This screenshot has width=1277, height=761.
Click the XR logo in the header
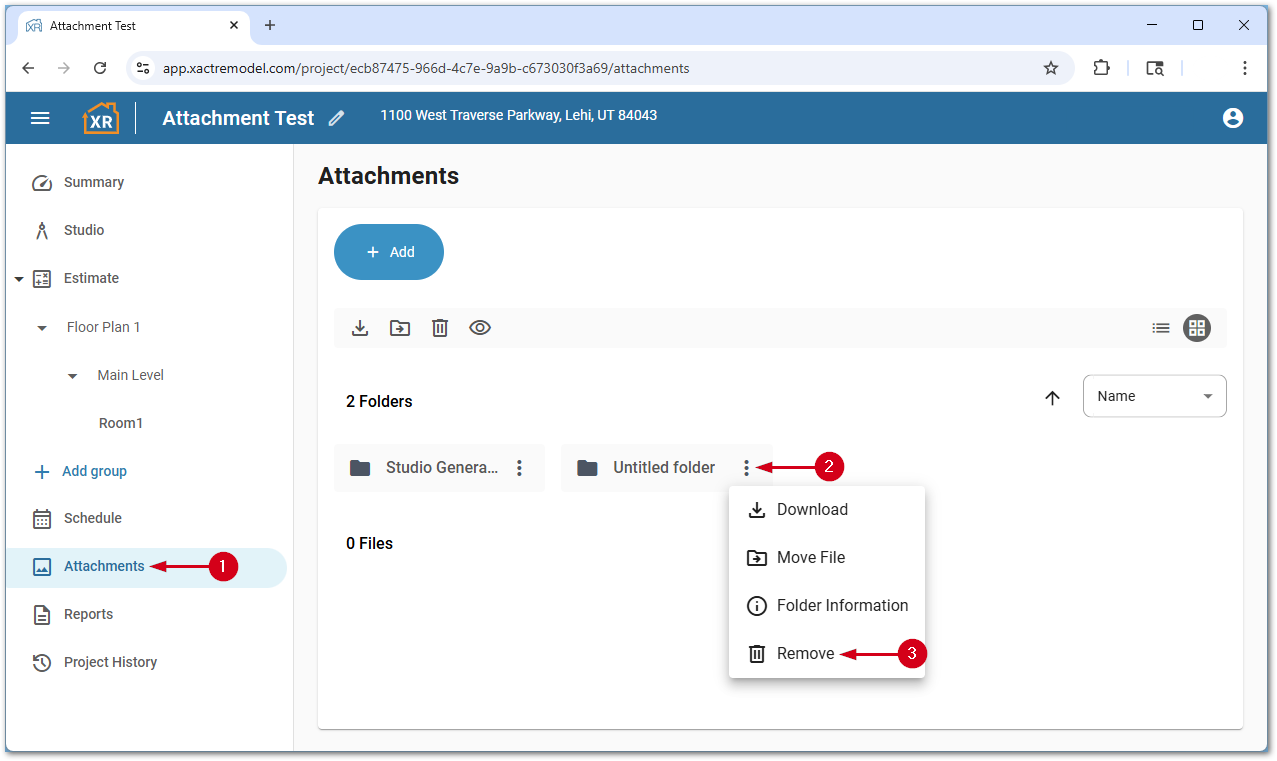[100, 118]
